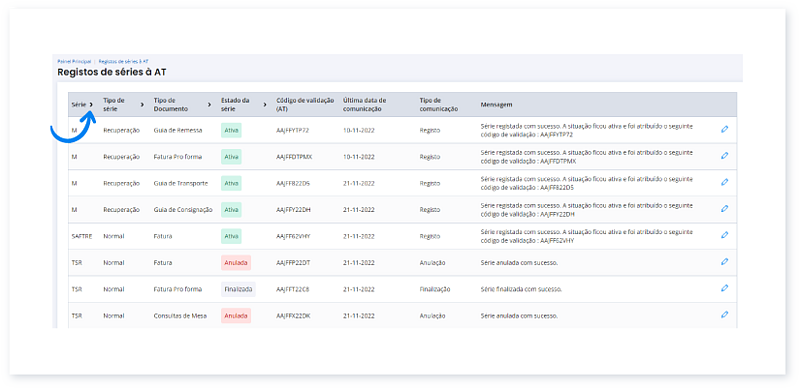
Task: Click the Finalizada status badge
Action: [x=238, y=289]
